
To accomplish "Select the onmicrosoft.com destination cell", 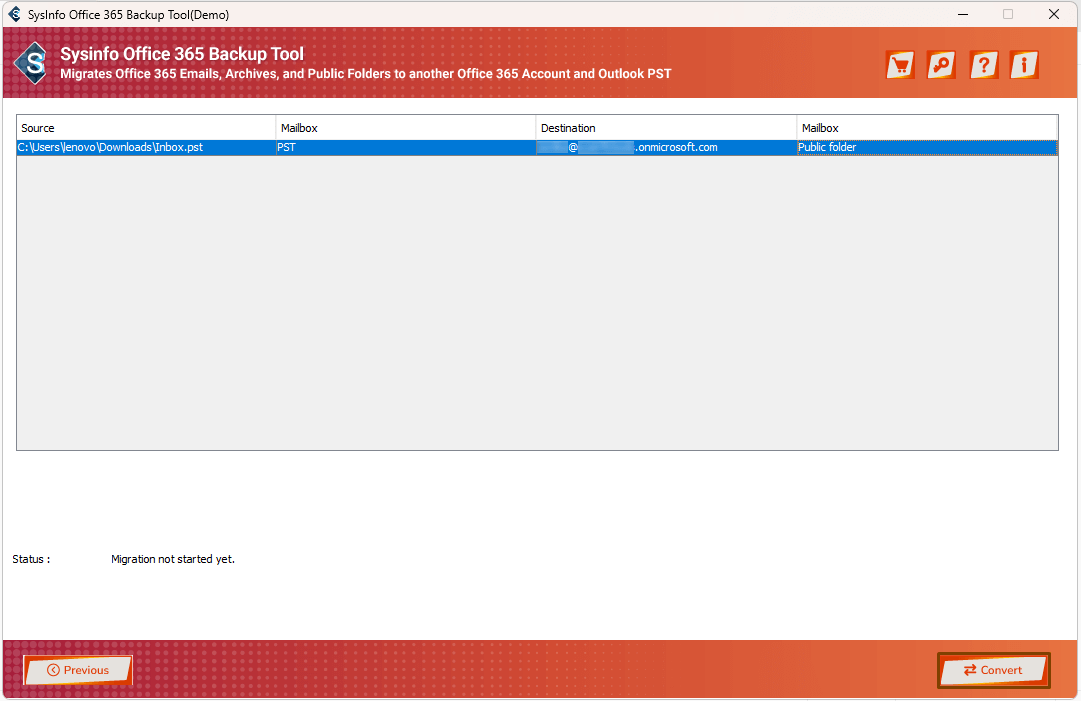I will 666,148.
